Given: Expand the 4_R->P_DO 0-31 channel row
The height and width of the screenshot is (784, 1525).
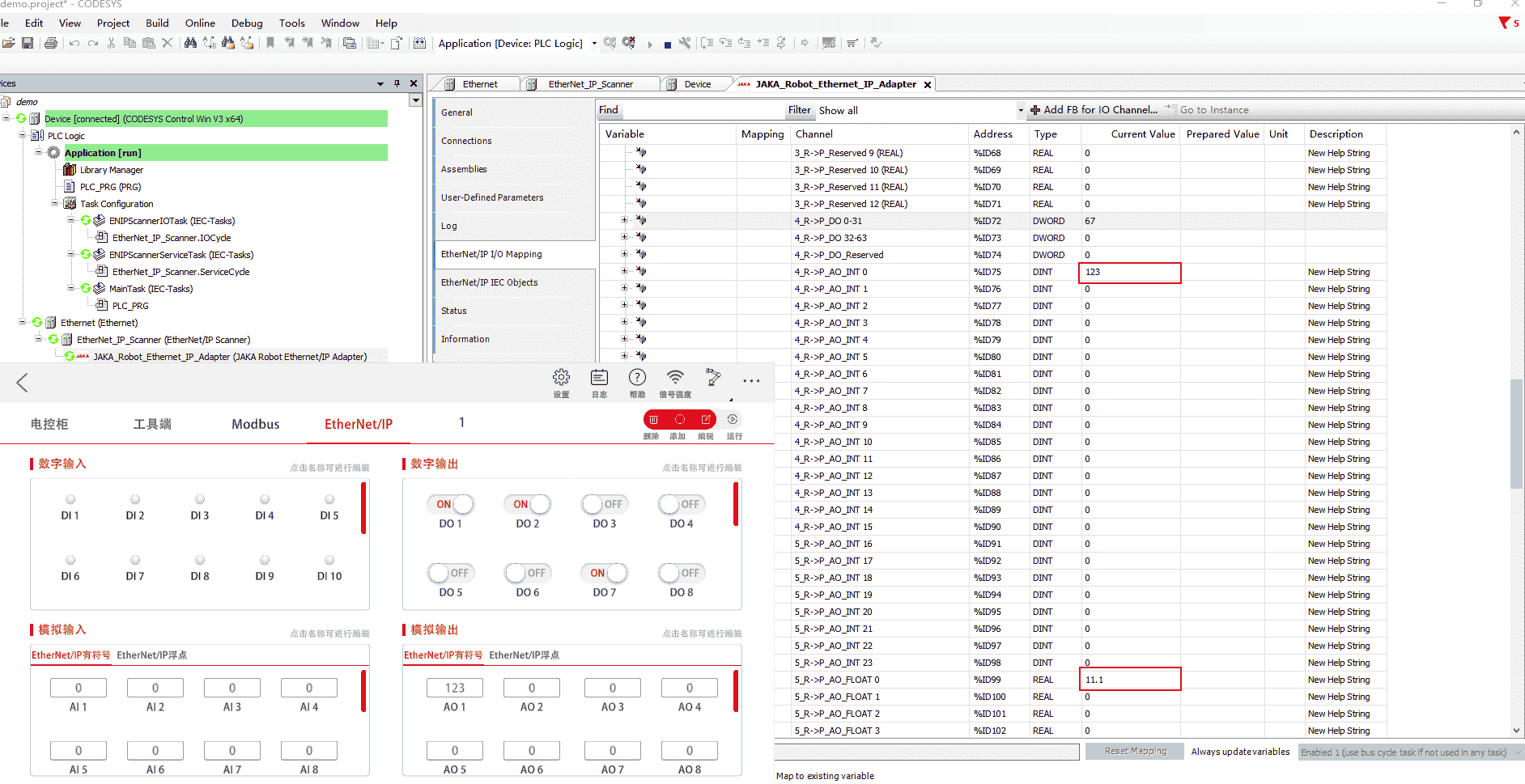Looking at the screenshot, I should pos(624,221).
